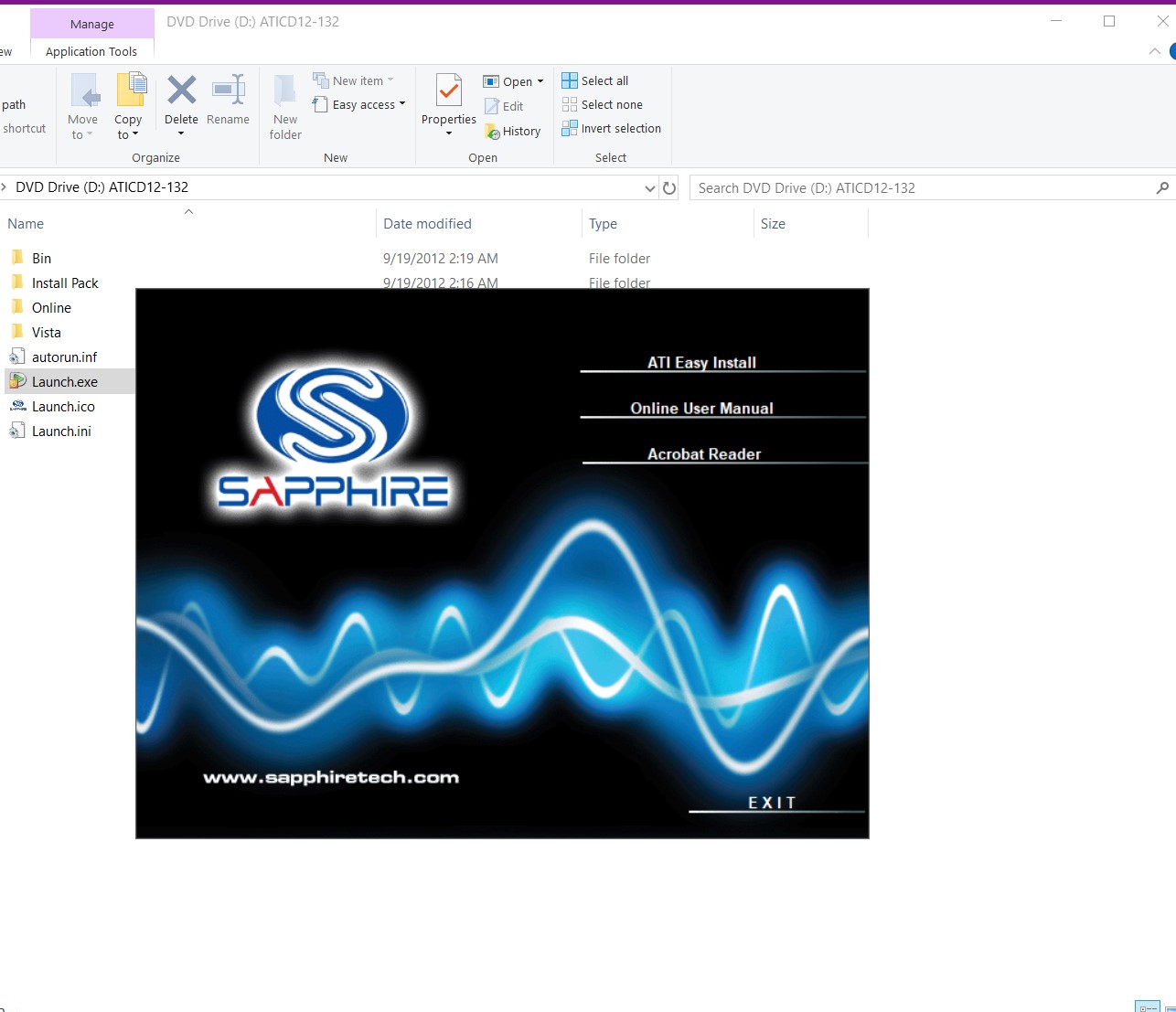
Task: Open the Easy access dropdown menu
Action: pyautogui.click(x=359, y=105)
